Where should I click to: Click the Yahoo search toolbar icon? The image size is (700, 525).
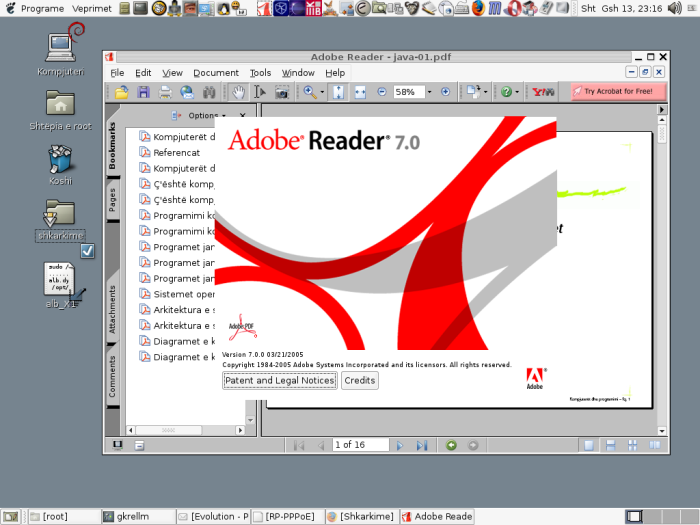[543, 92]
